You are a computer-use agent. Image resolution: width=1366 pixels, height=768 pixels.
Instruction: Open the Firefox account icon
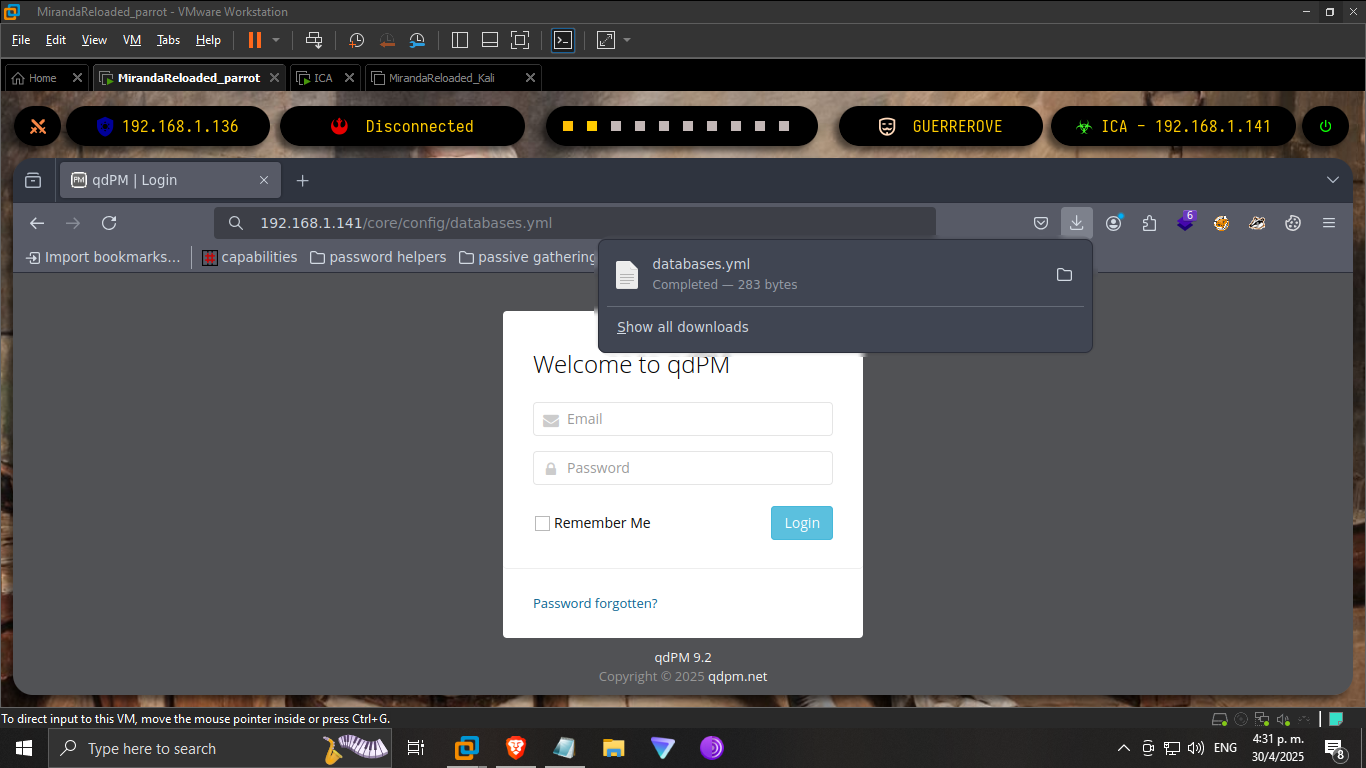tap(1113, 223)
